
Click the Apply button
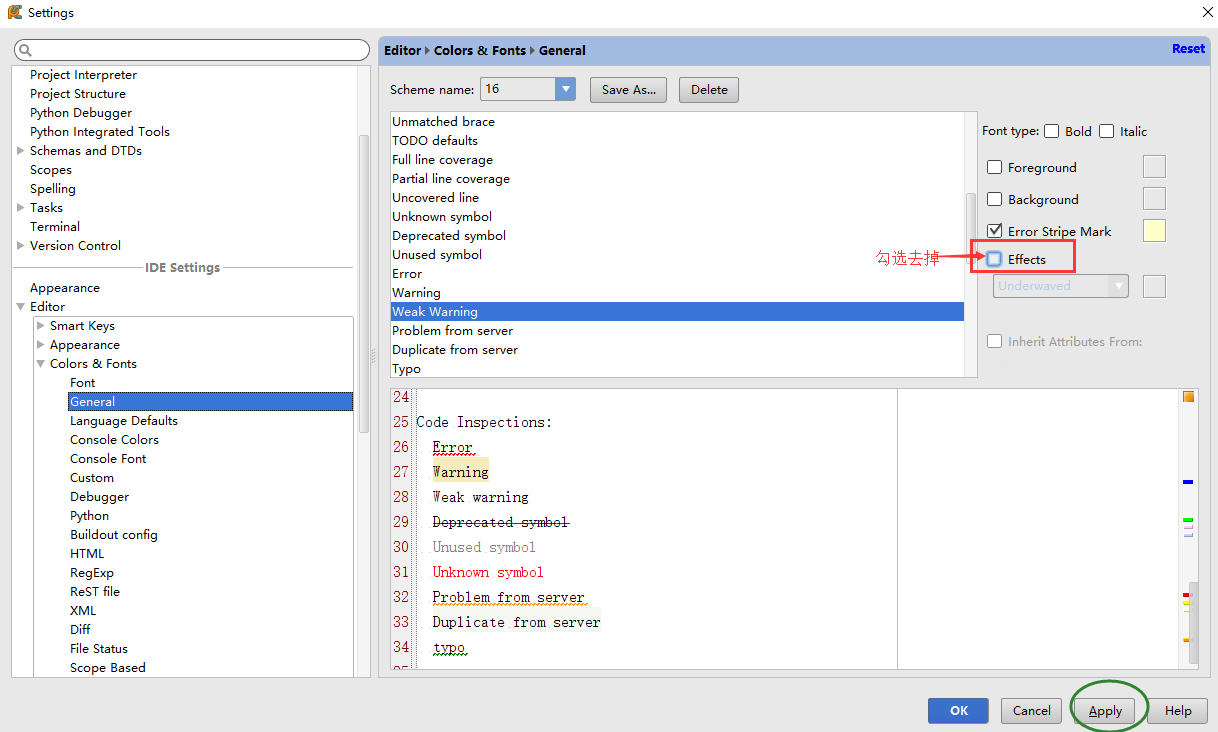tap(1105, 711)
